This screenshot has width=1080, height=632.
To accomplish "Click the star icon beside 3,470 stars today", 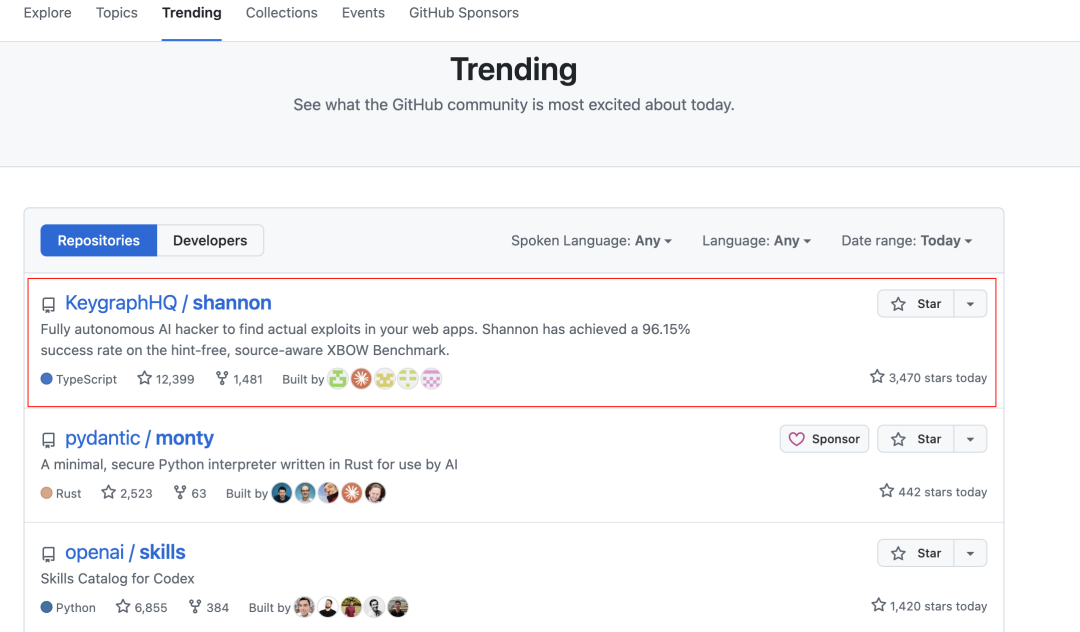I will pyautogui.click(x=878, y=378).
